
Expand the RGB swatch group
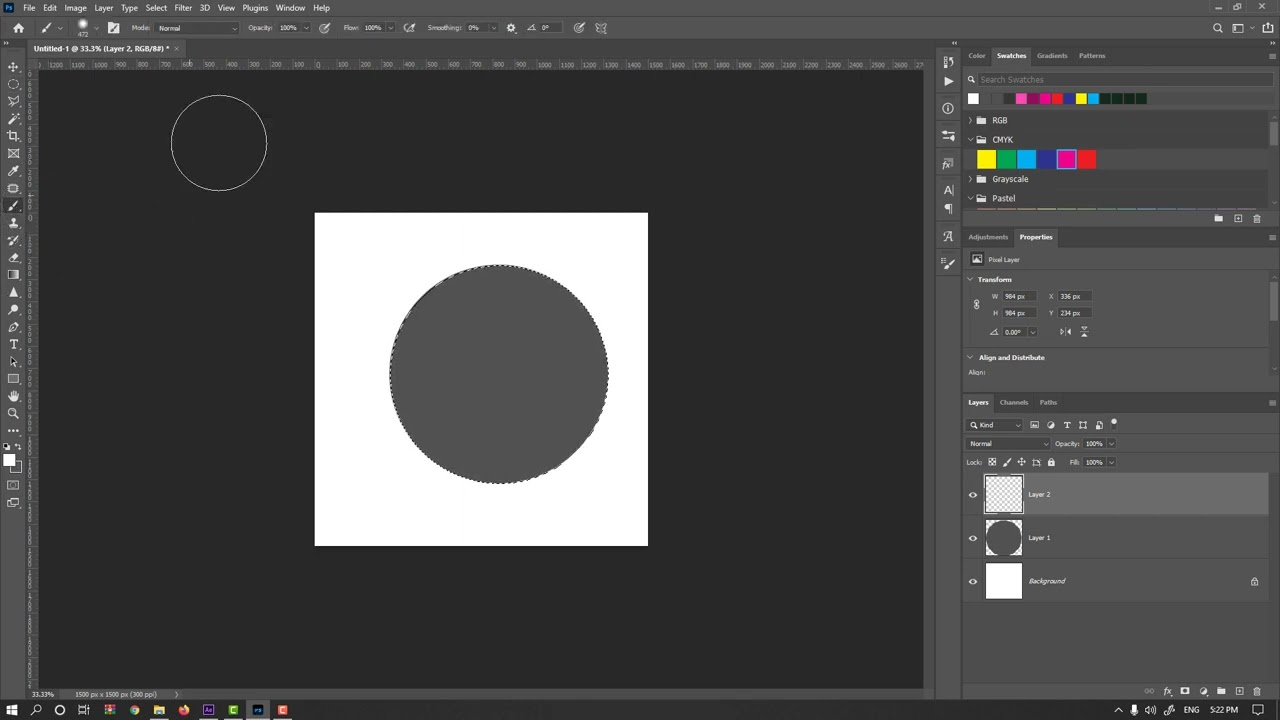[x=969, y=120]
